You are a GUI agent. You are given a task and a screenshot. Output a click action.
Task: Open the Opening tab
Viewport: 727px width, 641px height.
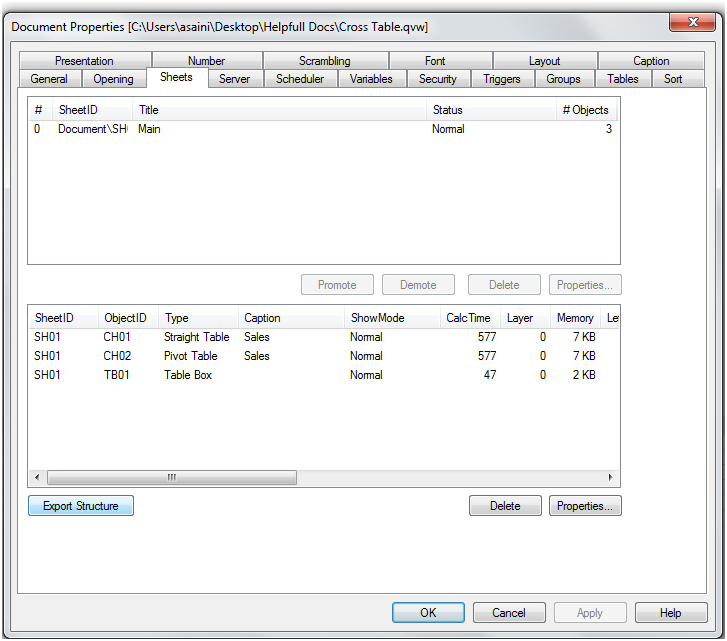pyautogui.click(x=113, y=79)
